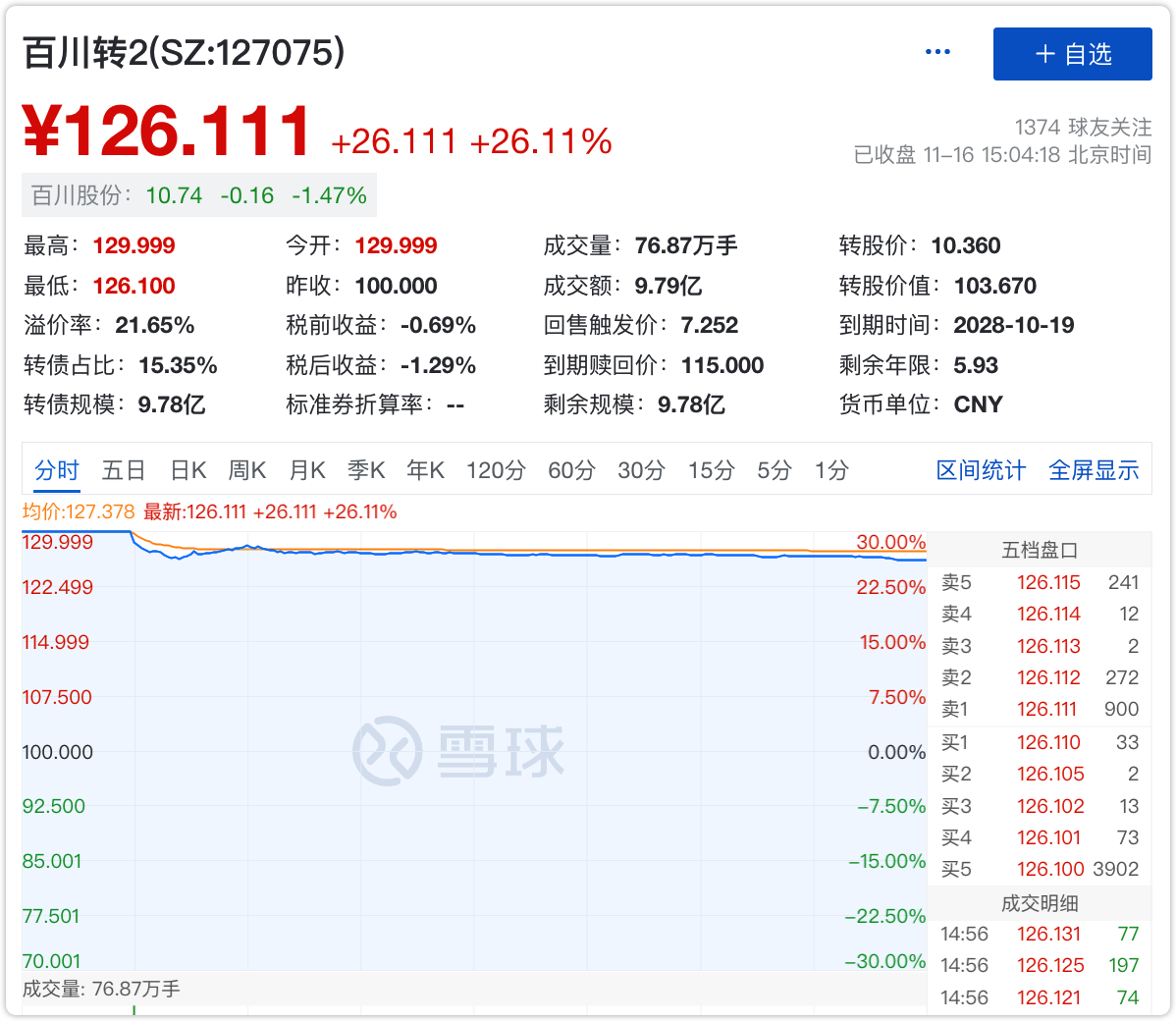Show the 120分 interval chart
The width and height of the screenshot is (1176, 1021).
click(496, 470)
